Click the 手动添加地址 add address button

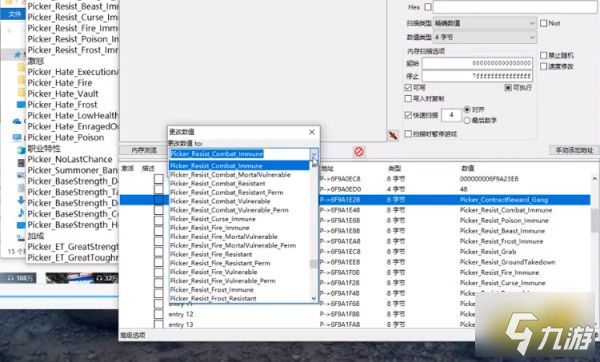pos(574,150)
